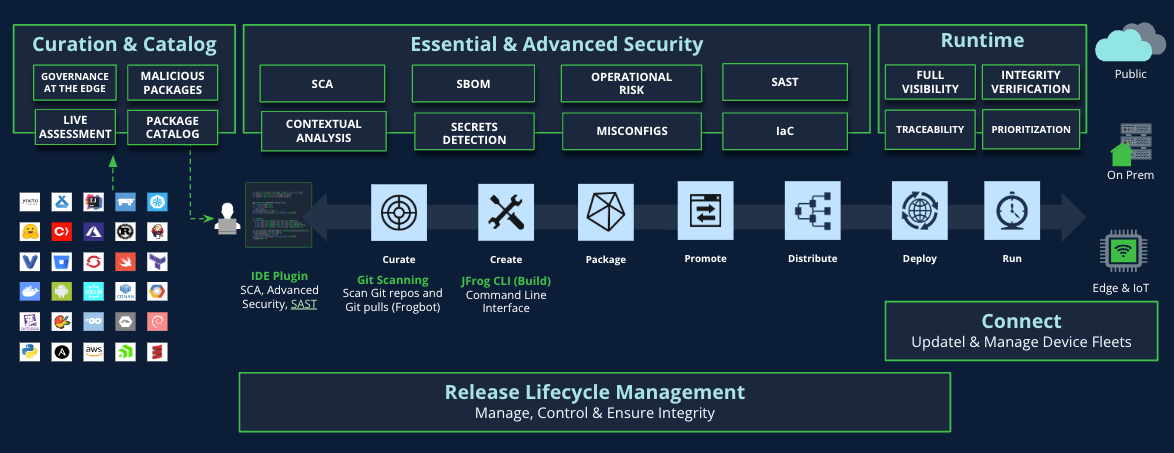Click the Contextual Analysis box
This screenshot has width=1174, height=453.
tap(323, 131)
